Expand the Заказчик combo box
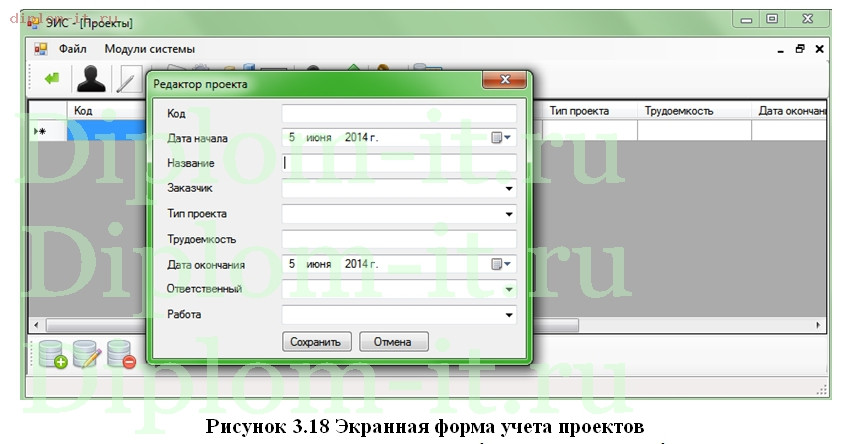Image resolution: width=853 pixels, height=444 pixels. [x=509, y=188]
